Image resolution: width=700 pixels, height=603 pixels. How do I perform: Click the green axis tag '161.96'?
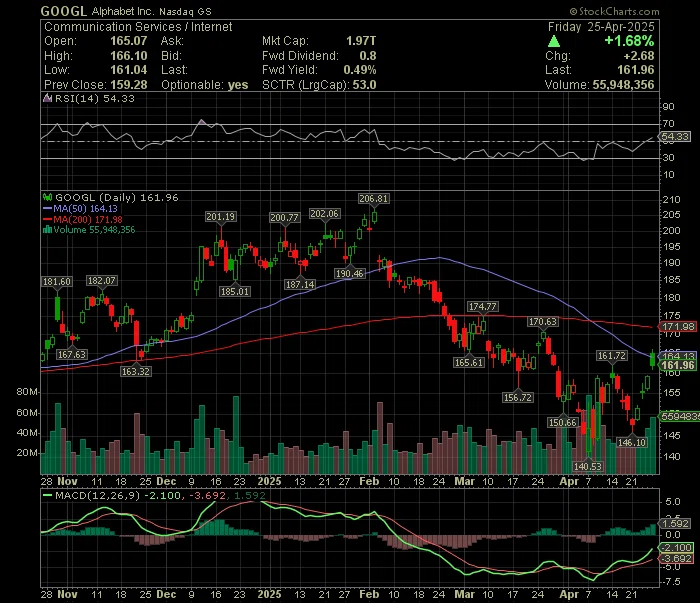677,365
